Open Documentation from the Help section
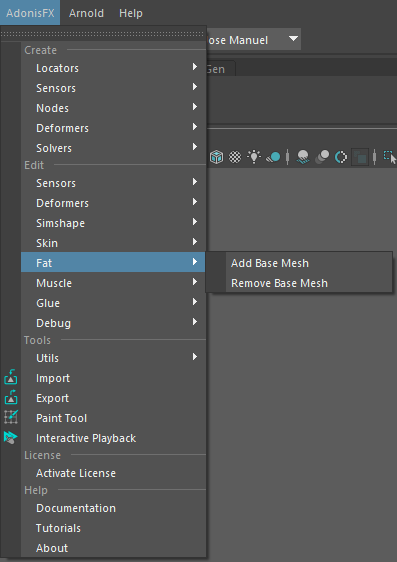 113,508
